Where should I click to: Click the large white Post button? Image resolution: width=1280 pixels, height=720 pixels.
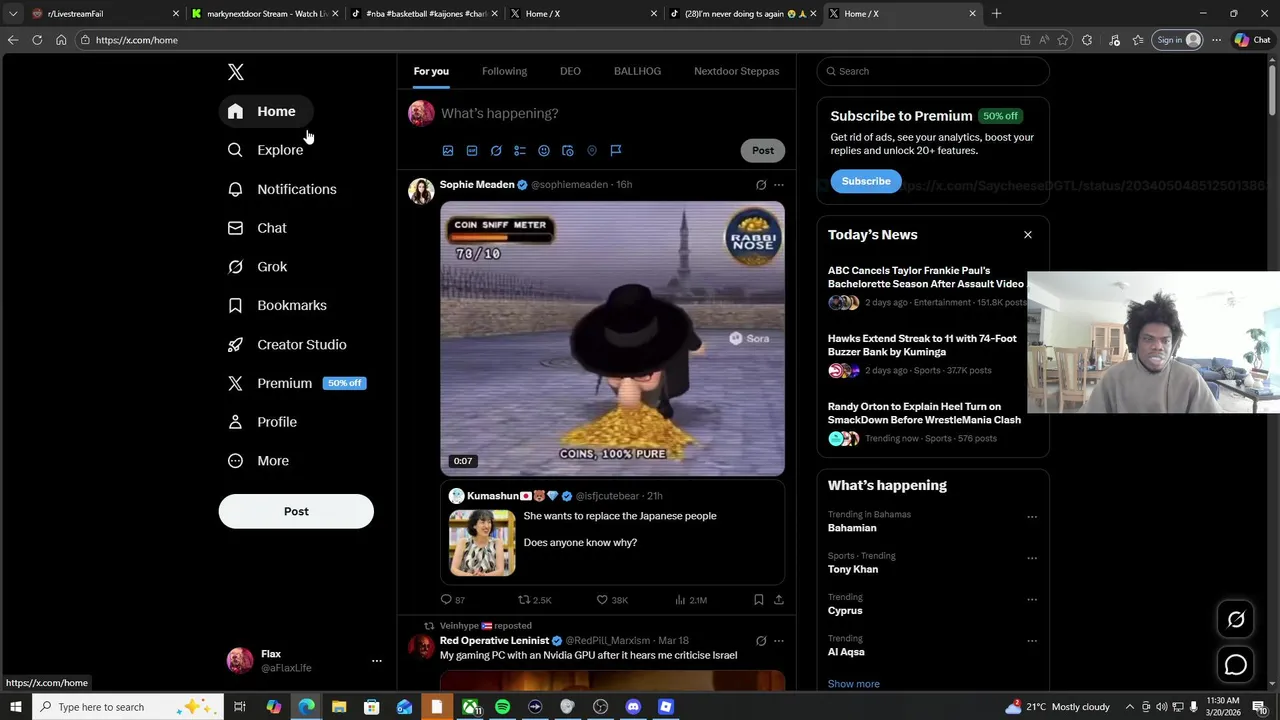[x=296, y=511]
